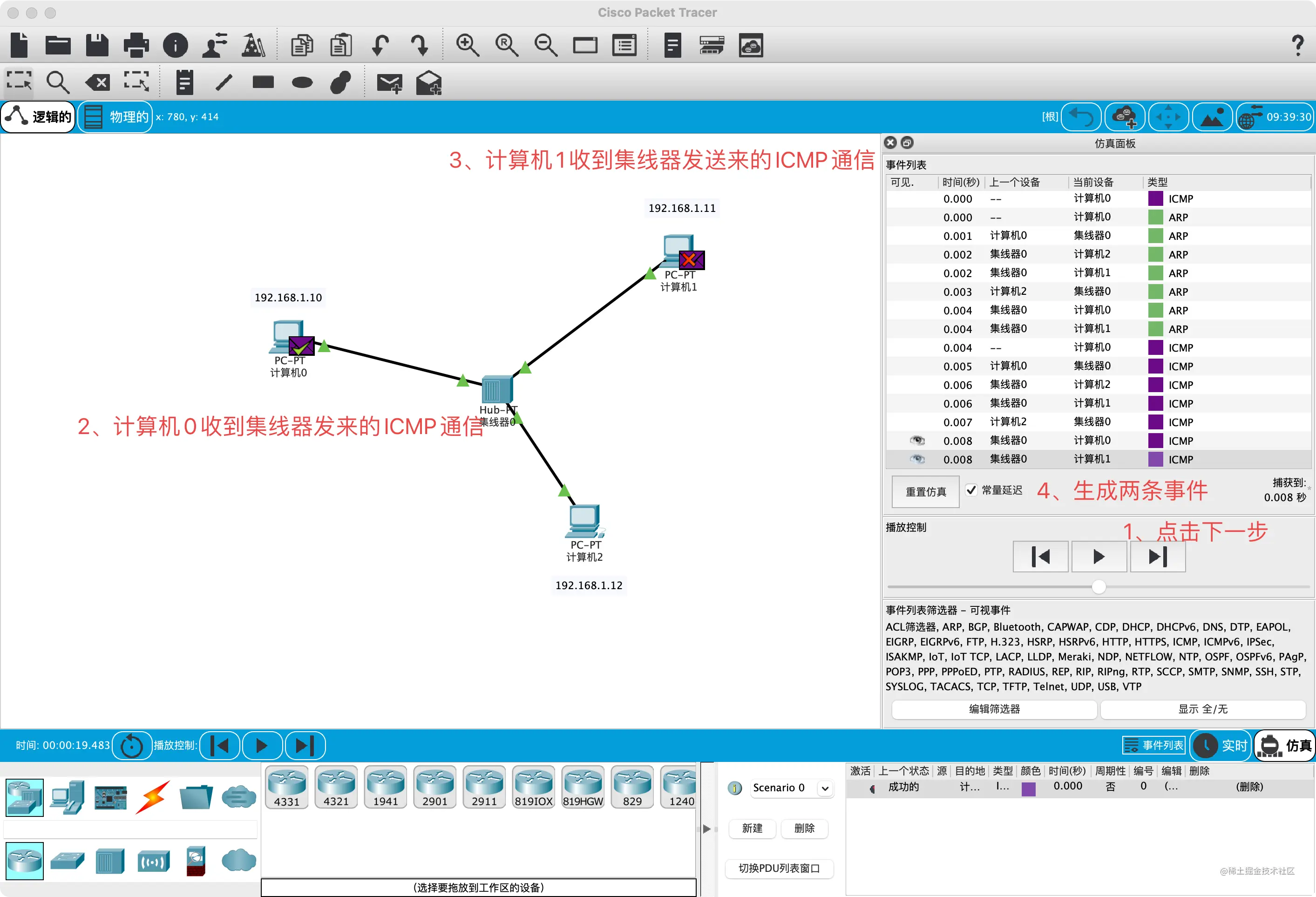Select the Inspect magnifier tool

58,82
